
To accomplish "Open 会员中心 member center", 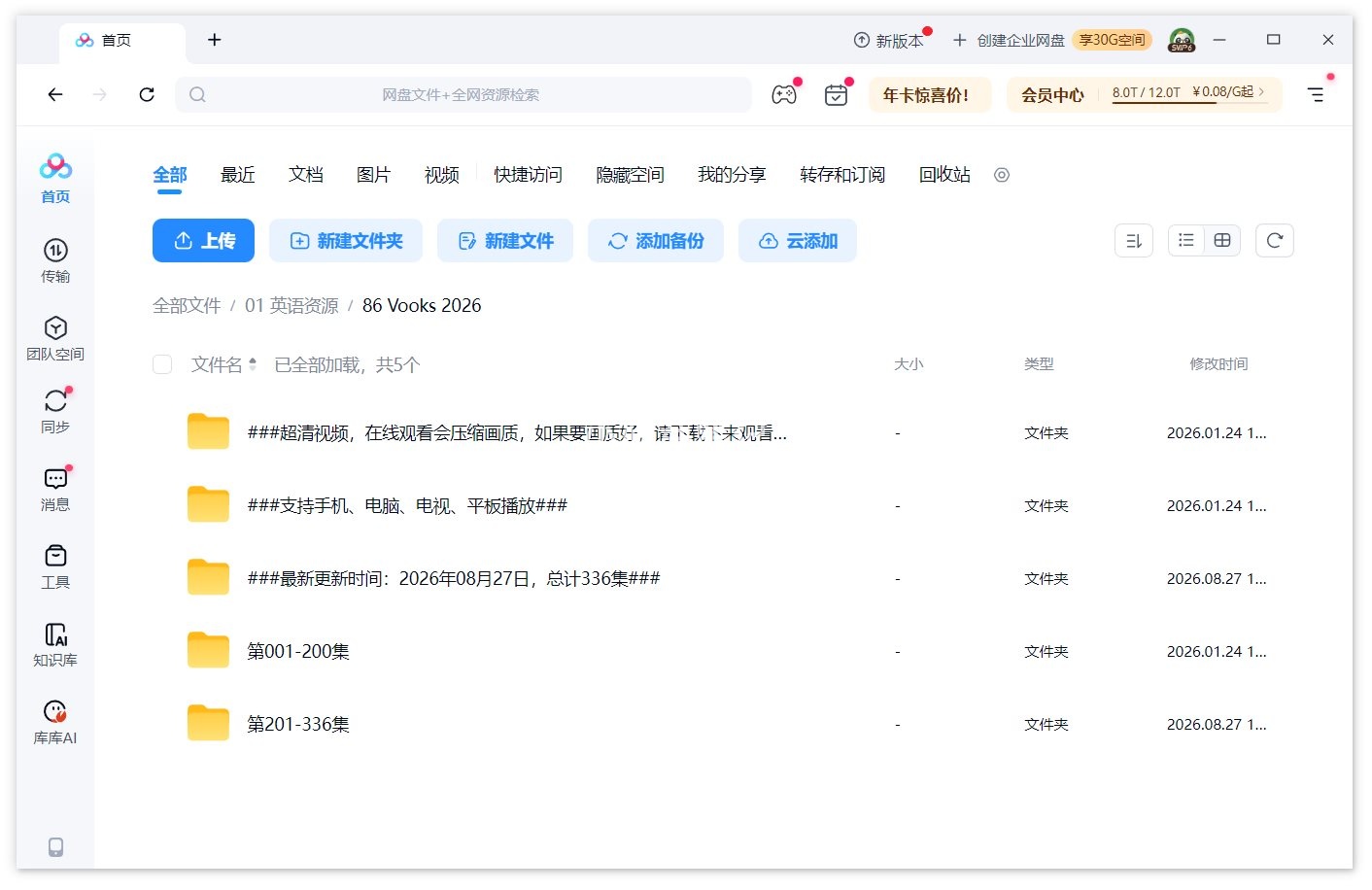I will [x=1052, y=94].
